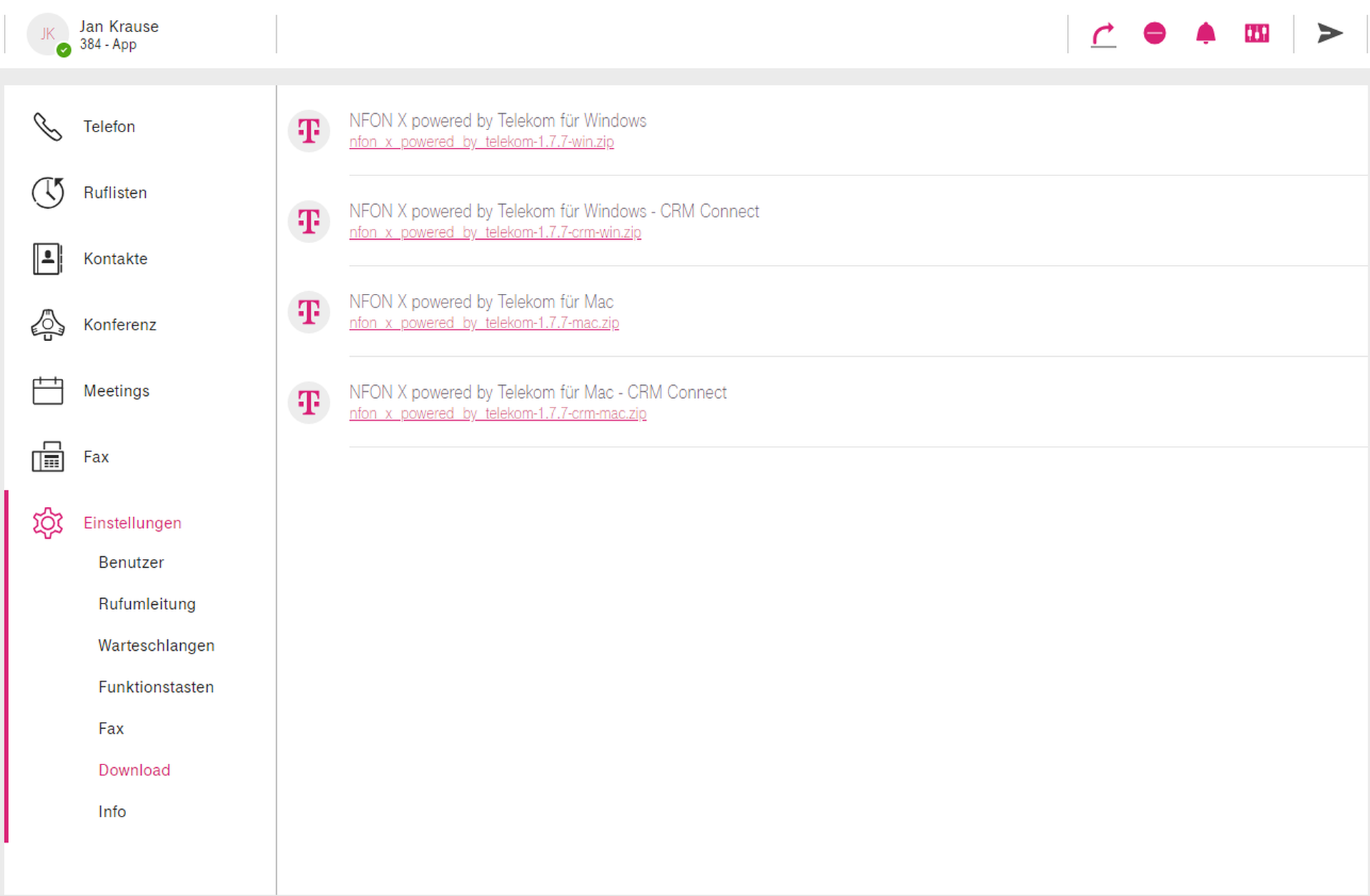
Task: Go to Kontakte address book
Action: point(115,259)
